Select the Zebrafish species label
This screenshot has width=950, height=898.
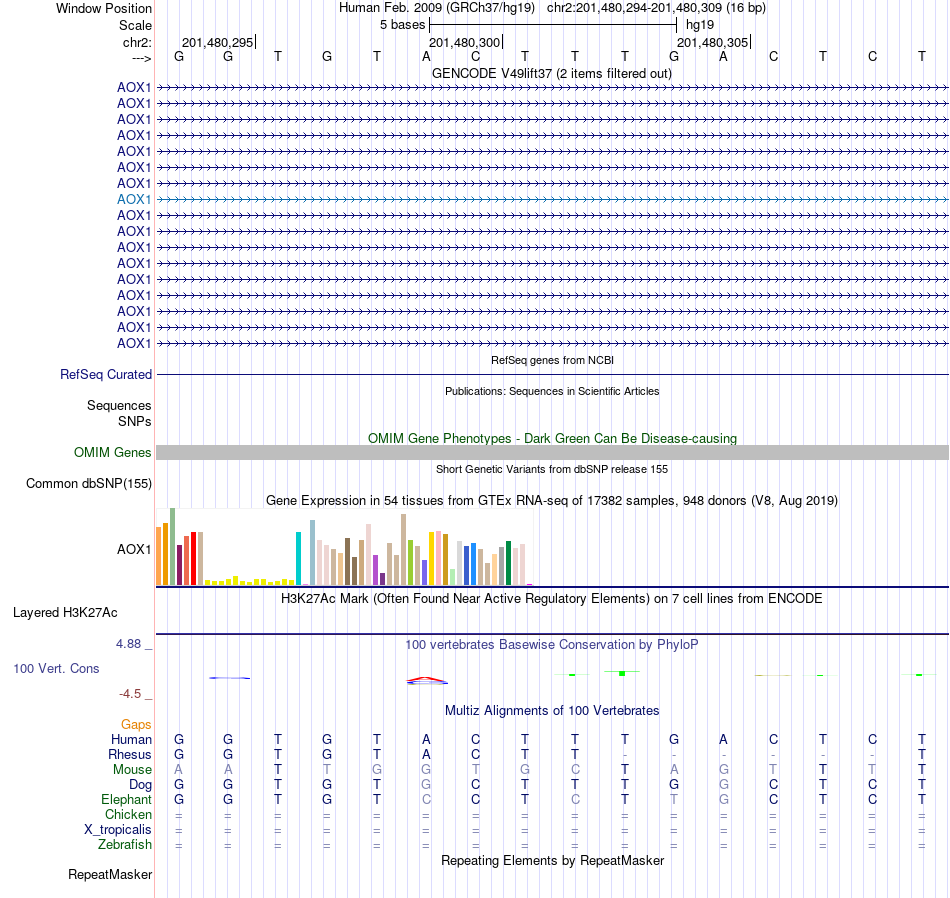[x=125, y=845]
